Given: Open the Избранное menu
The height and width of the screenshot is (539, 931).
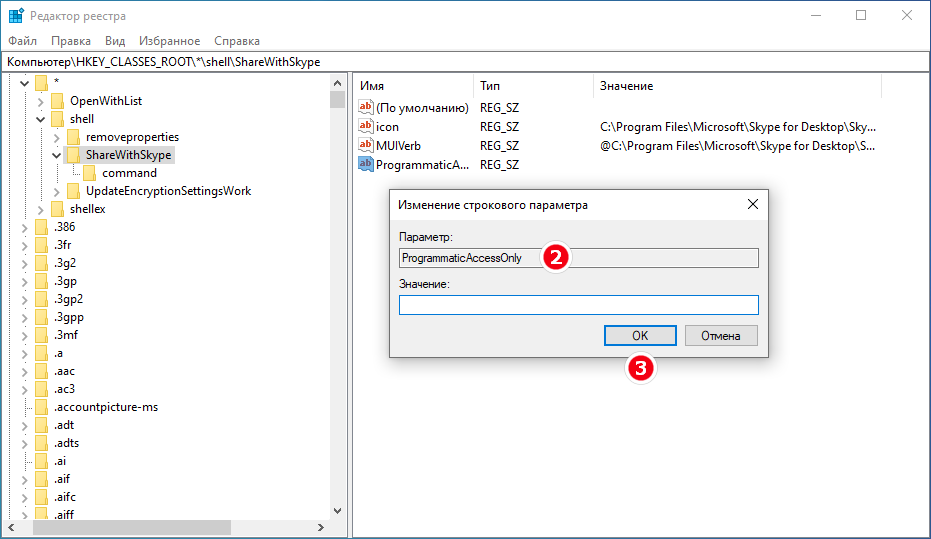Looking at the screenshot, I should (x=169, y=41).
